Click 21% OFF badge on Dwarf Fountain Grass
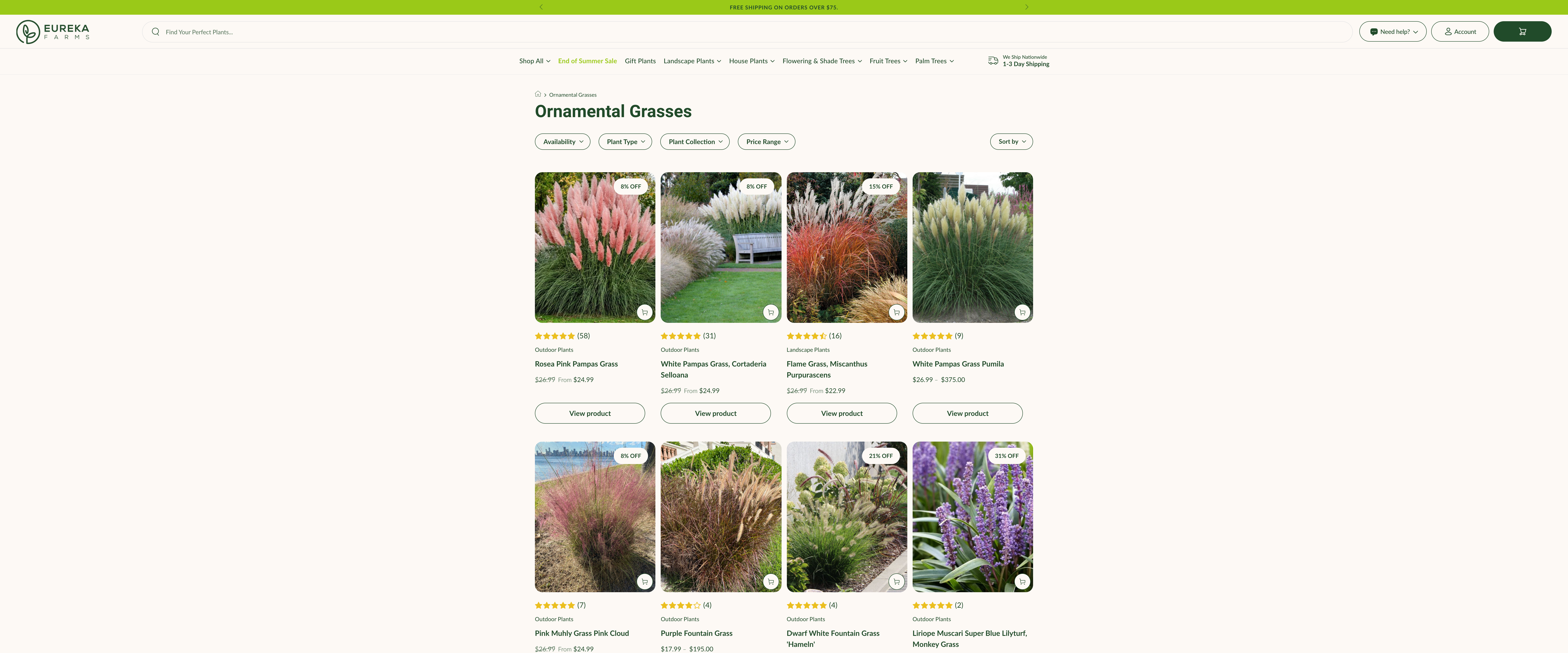 [881, 456]
